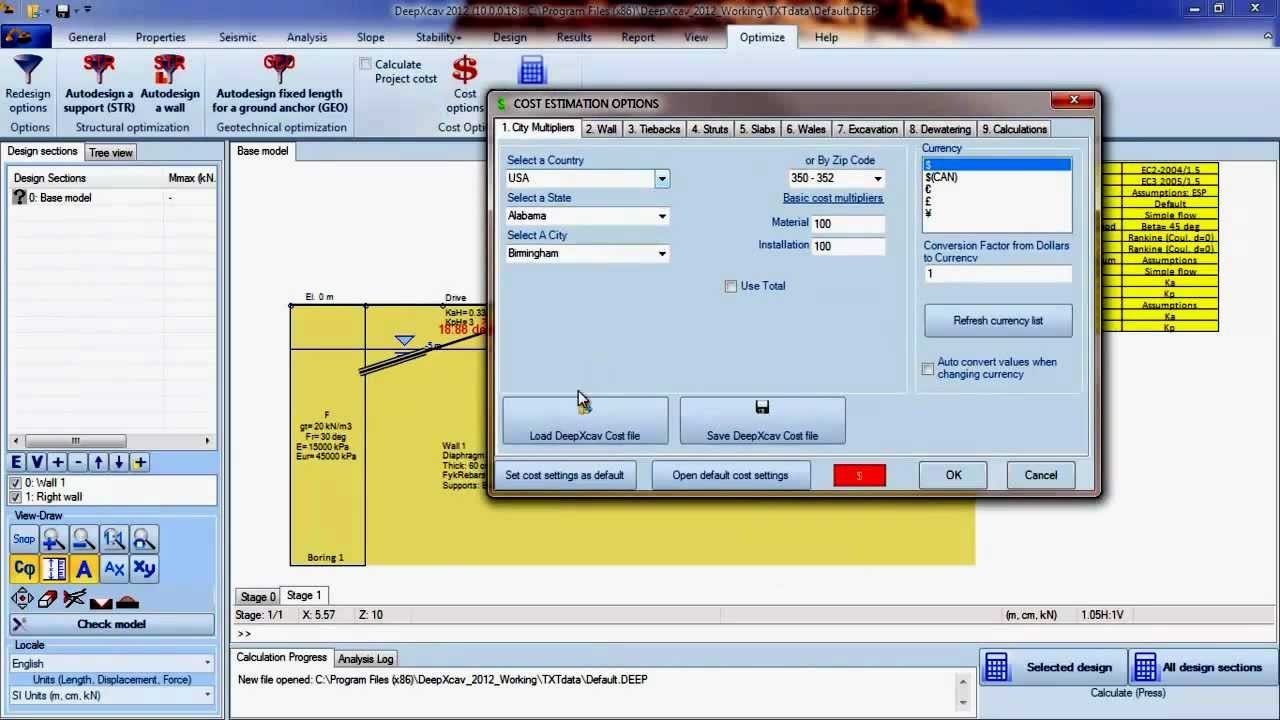
Task: Move design section up arrow
Action: [x=98, y=462]
